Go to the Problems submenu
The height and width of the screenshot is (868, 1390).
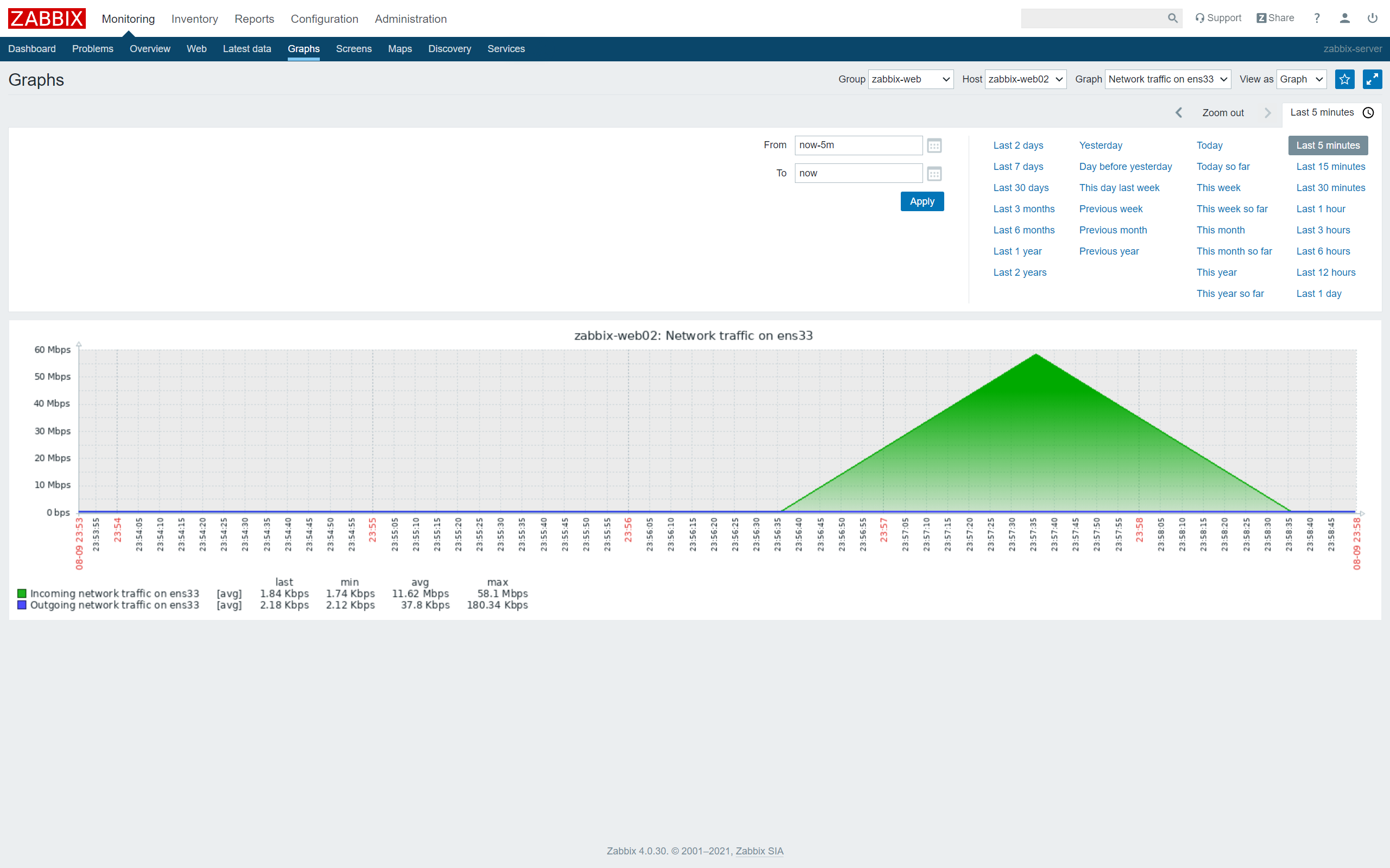pyautogui.click(x=92, y=49)
